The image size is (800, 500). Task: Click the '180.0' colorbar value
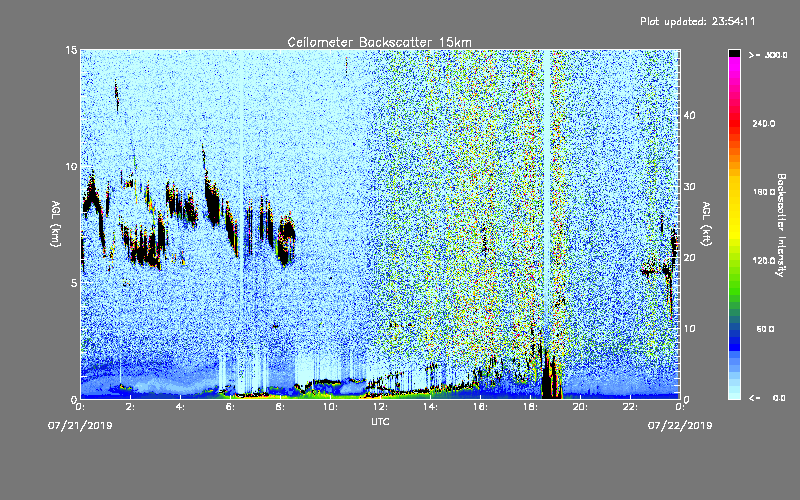764,192
